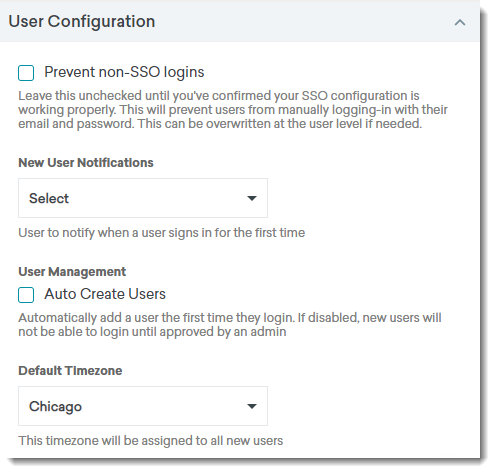Screen dimensions: 495x473
Task: Click the Select placeholder text
Action: coord(49,198)
